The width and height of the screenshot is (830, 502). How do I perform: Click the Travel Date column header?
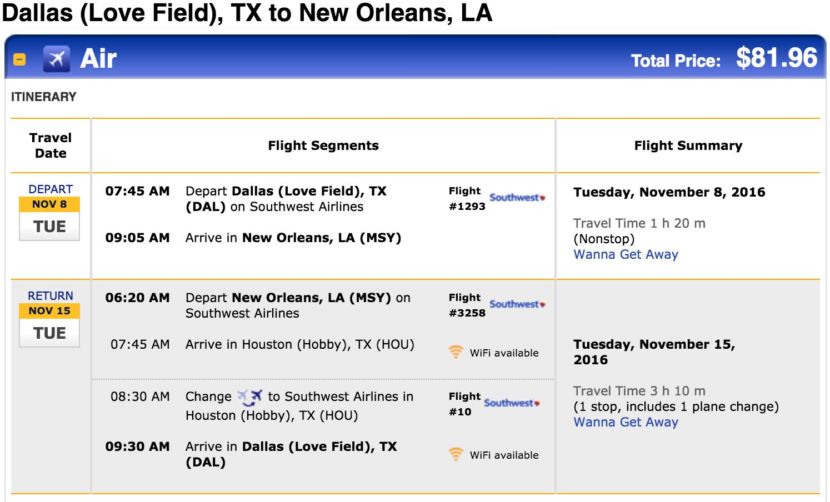[50, 146]
